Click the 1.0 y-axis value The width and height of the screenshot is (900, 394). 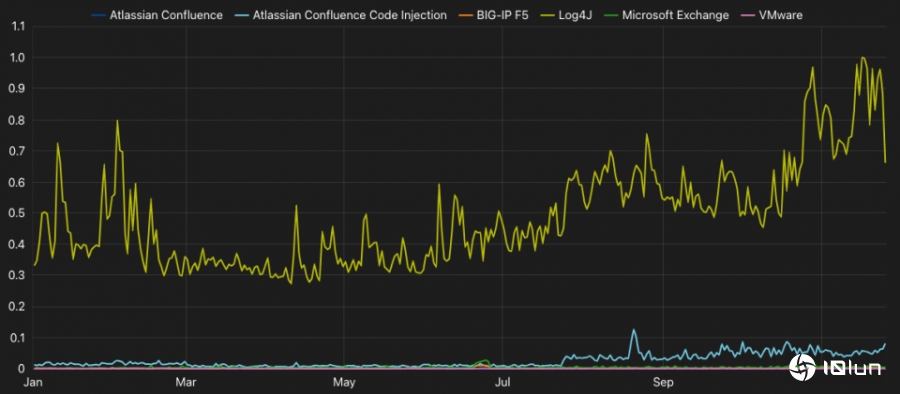[x=17, y=57]
